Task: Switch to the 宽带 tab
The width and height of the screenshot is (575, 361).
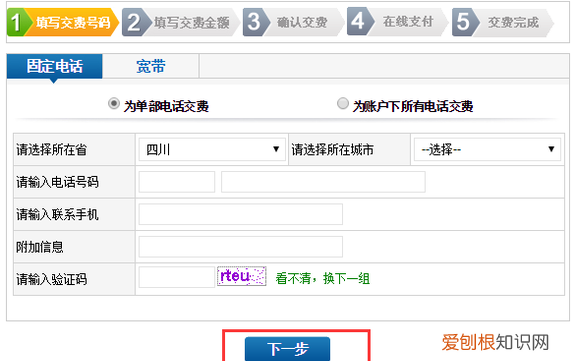Action: [x=151, y=66]
